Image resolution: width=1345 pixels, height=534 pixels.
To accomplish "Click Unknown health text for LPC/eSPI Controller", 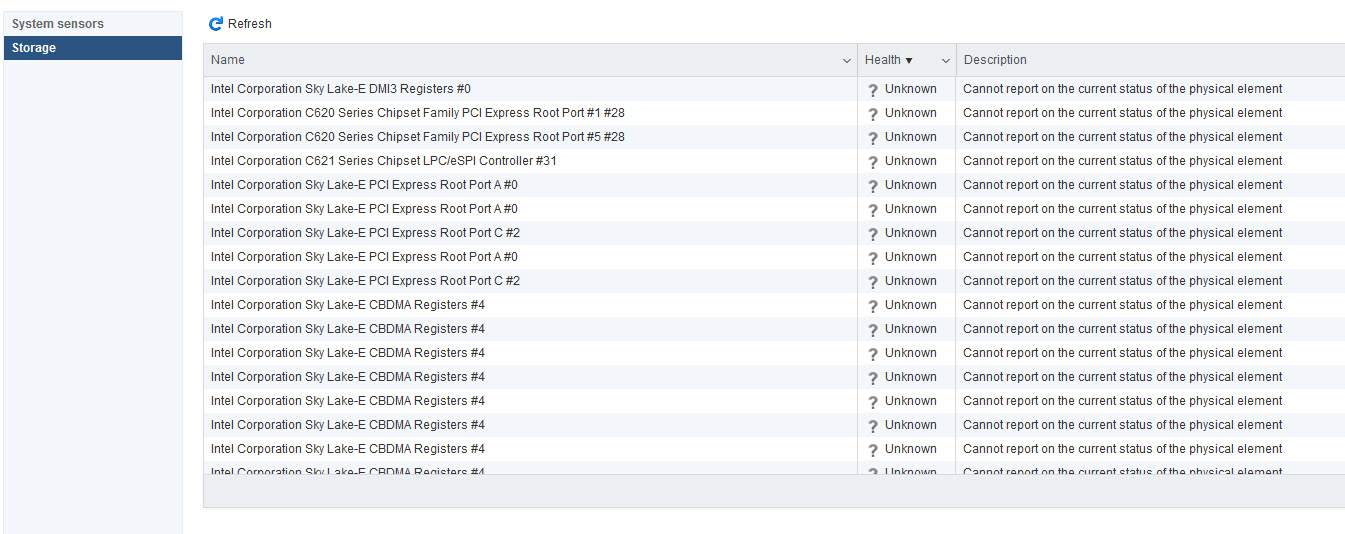I will pos(910,161).
